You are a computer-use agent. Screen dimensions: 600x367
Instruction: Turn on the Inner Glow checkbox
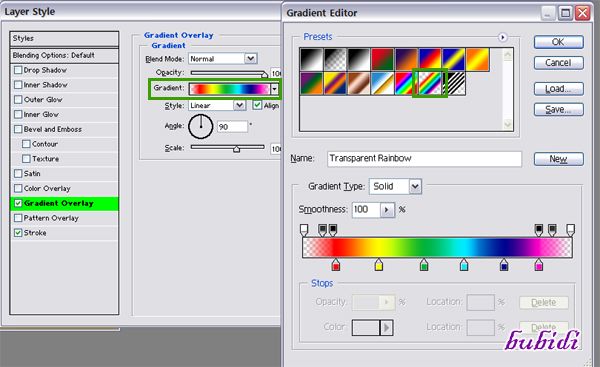[18, 114]
